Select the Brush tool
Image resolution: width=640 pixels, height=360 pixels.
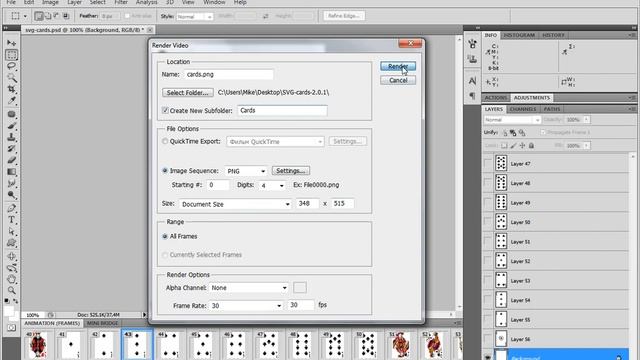11,126
